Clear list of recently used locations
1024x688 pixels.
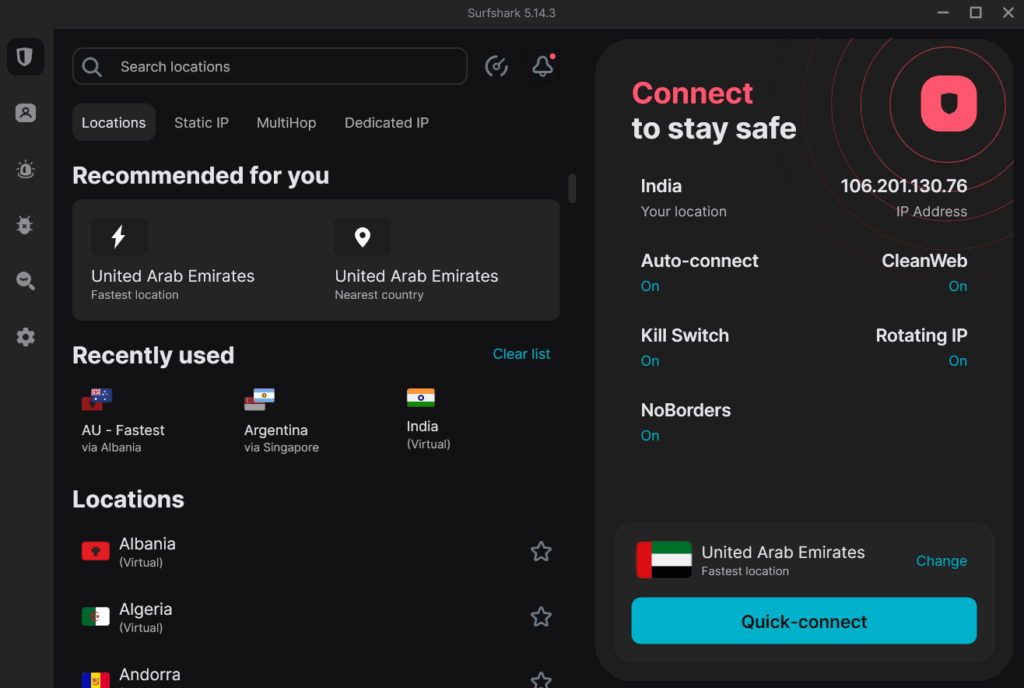pyautogui.click(x=521, y=354)
